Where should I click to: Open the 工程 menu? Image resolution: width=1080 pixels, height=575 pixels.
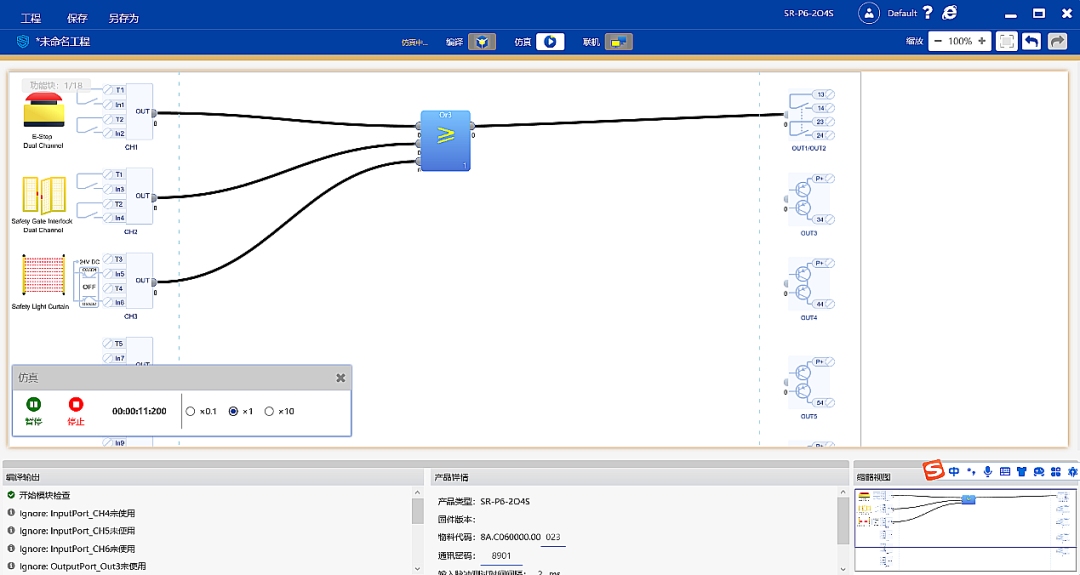coord(31,18)
